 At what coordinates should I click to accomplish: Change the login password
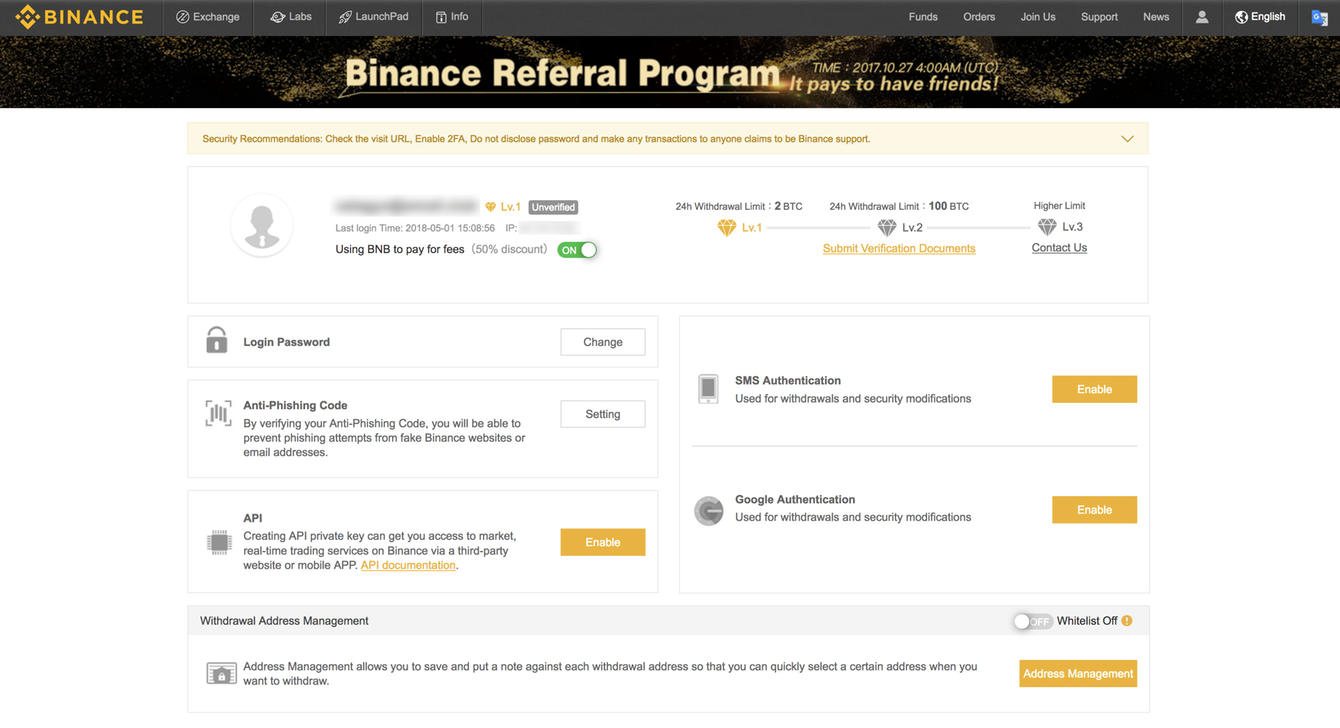click(602, 342)
